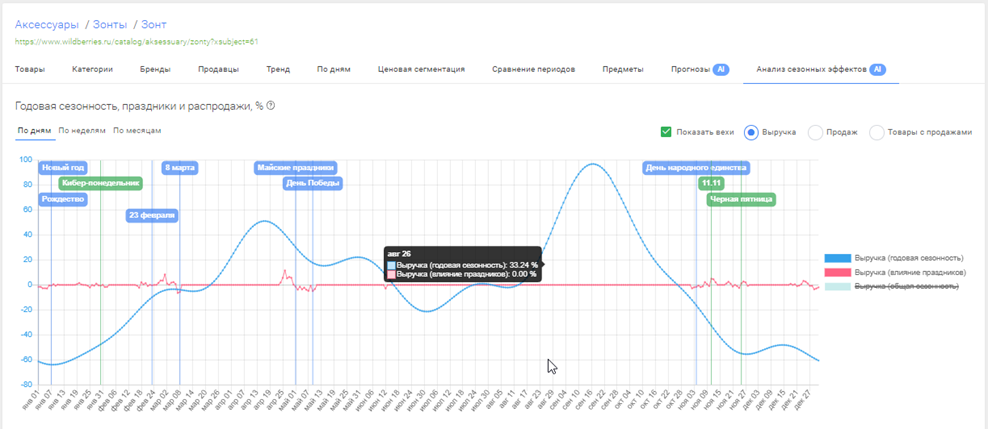Toggle red влияние праздников legend swatch
Image resolution: width=988 pixels, height=429 pixels.
[837, 272]
